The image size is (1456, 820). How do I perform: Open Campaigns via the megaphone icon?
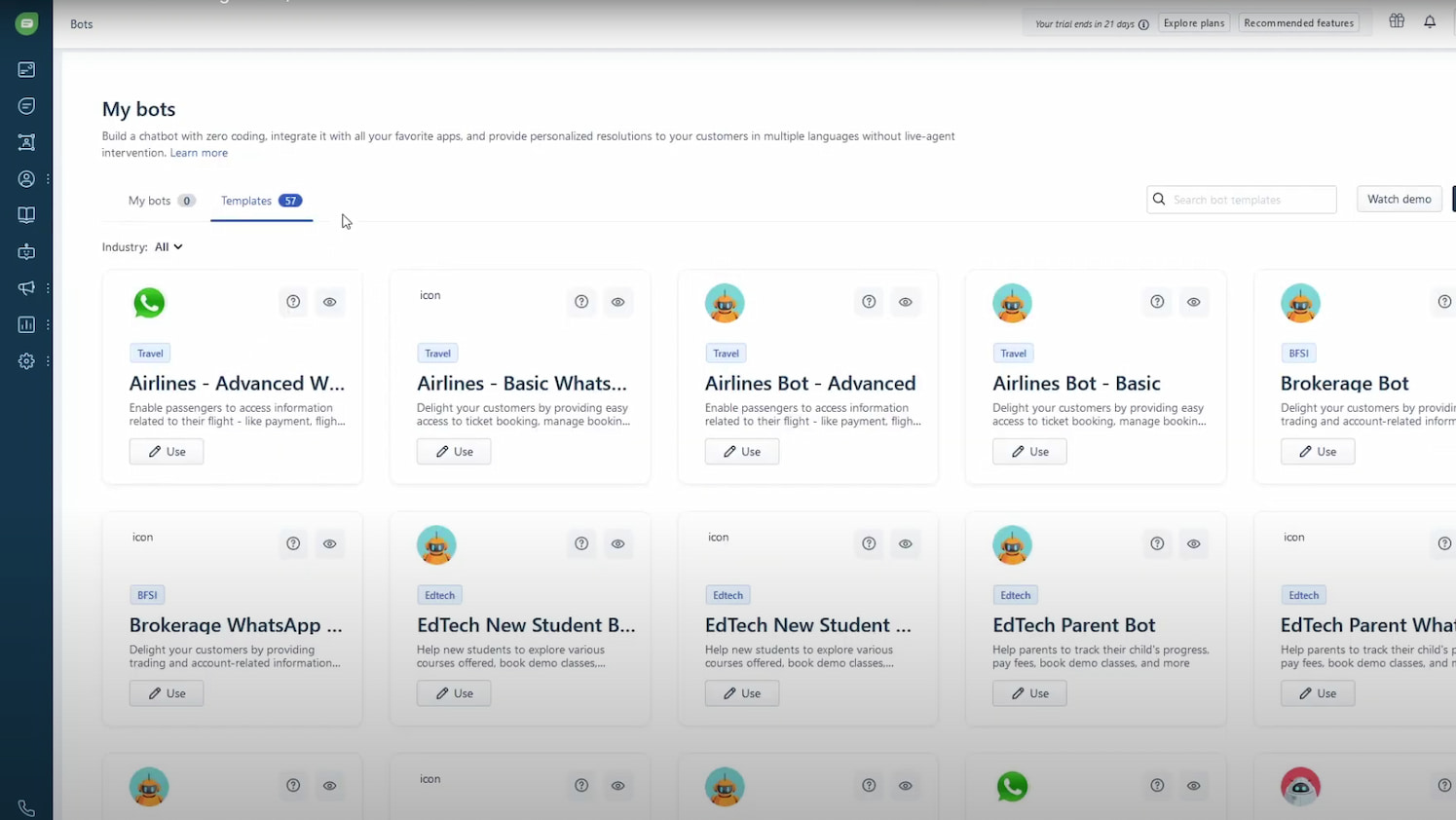click(26, 288)
